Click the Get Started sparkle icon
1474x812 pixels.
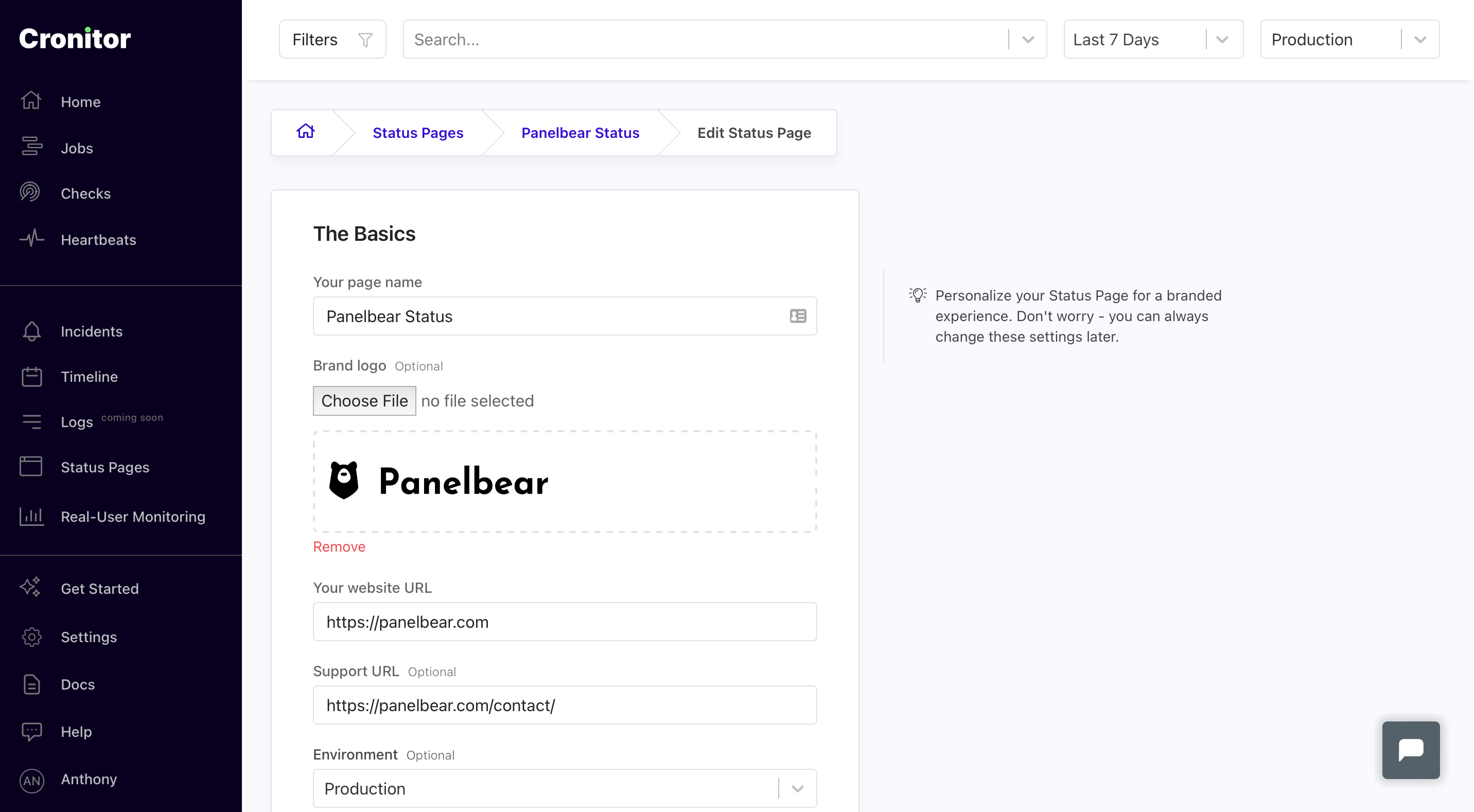tap(31, 588)
